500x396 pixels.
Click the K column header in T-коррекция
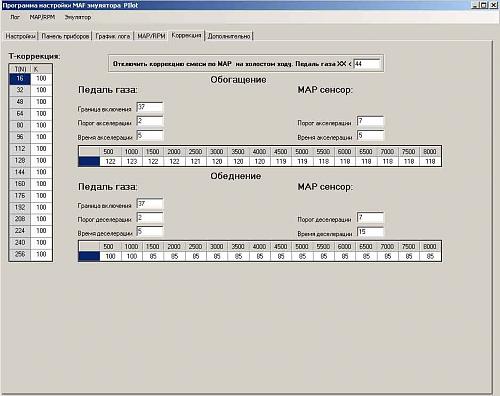(x=41, y=69)
